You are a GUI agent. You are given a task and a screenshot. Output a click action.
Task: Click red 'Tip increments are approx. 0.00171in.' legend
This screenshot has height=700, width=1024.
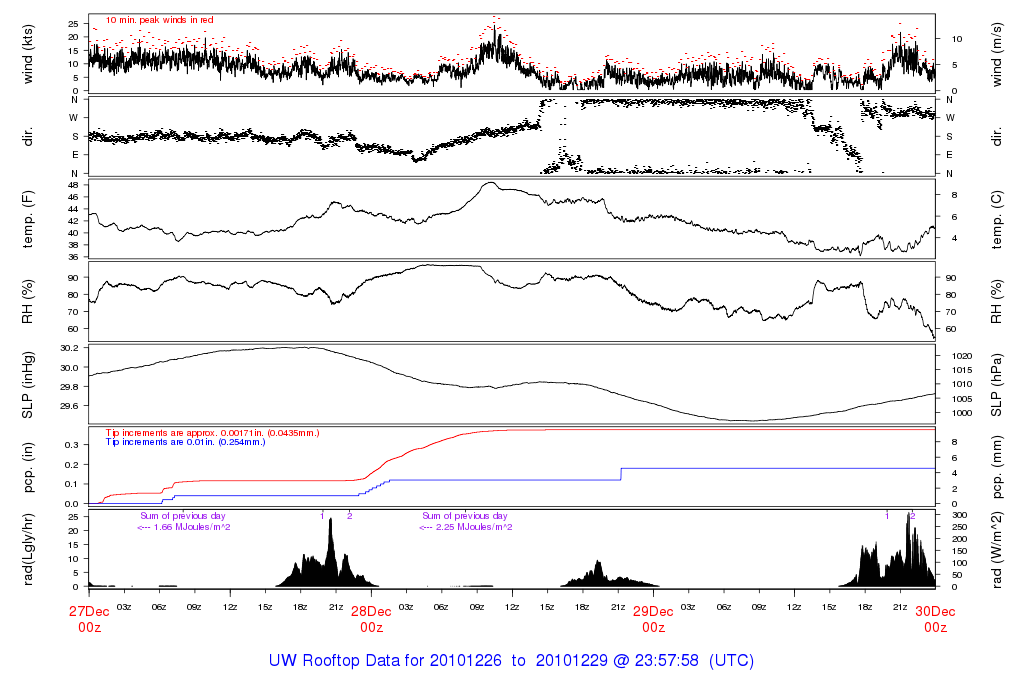pyautogui.click(x=213, y=433)
